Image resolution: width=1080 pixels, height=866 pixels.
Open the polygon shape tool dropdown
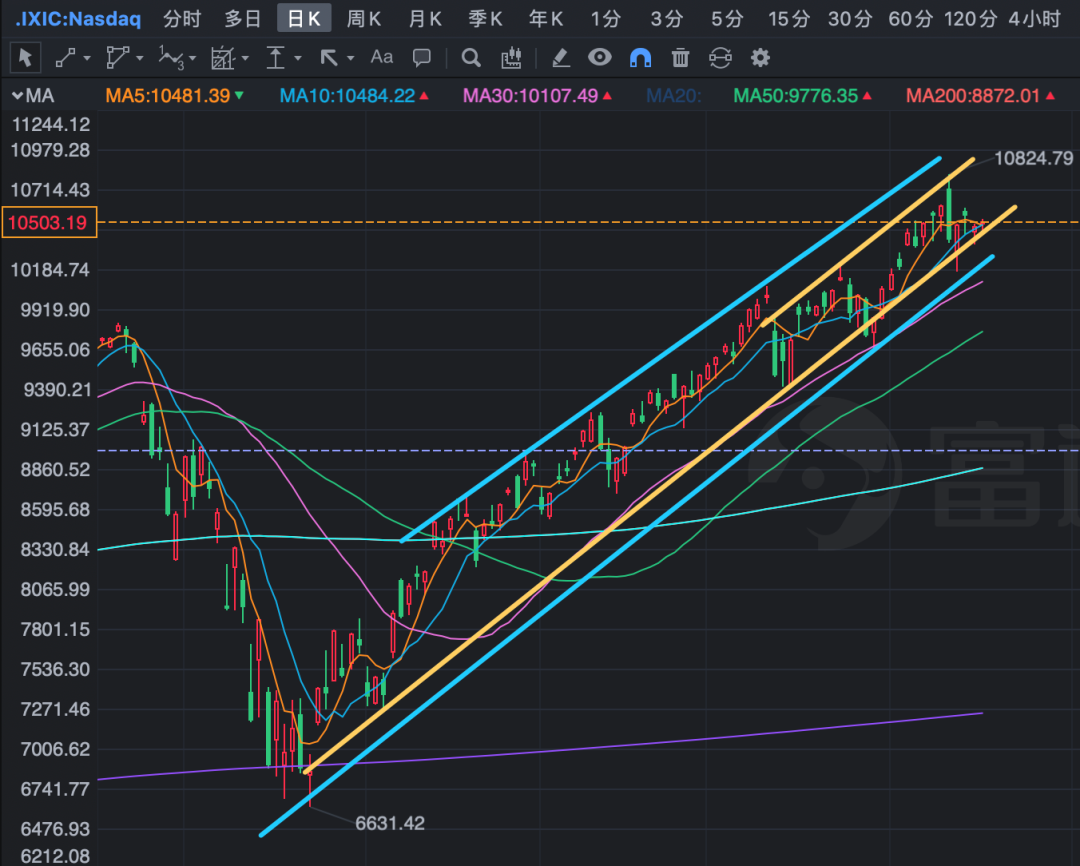tap(125, 58)
